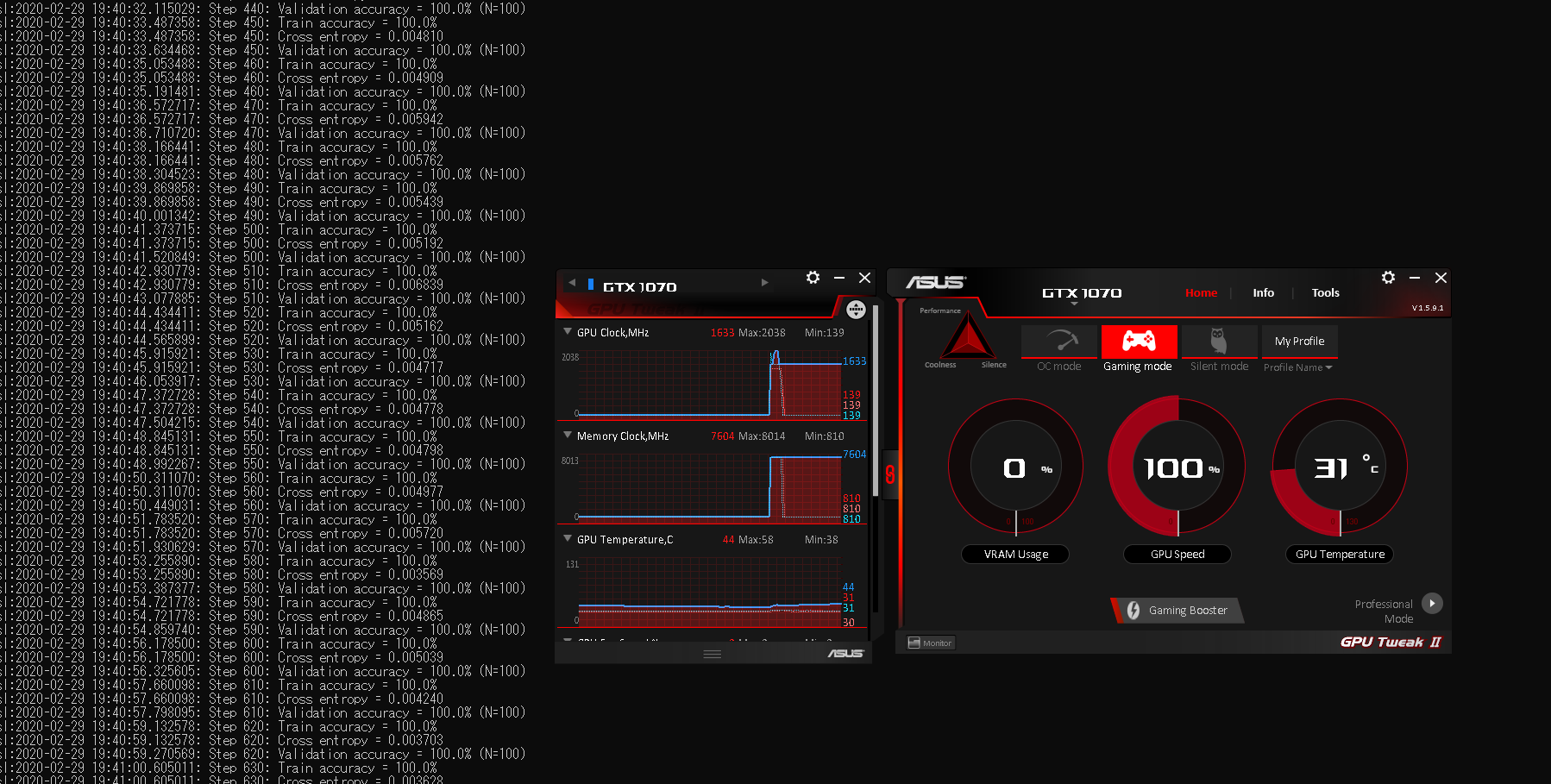Open the Info tab
1551x784 pixels.
1264,292
